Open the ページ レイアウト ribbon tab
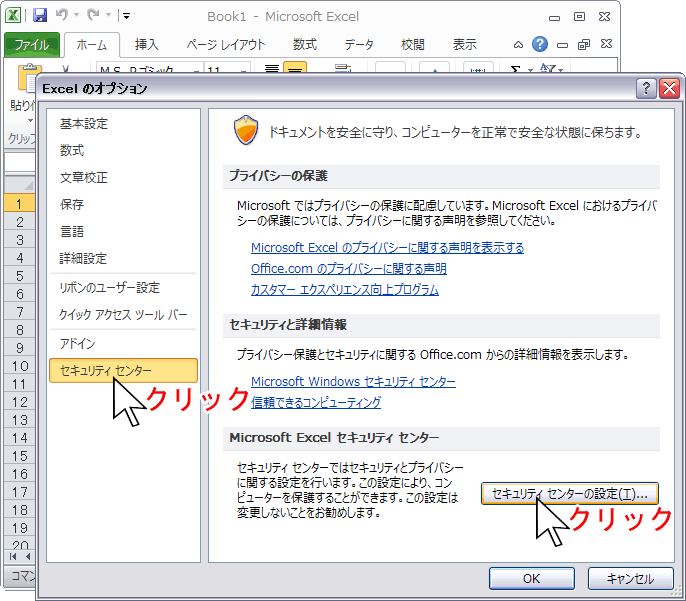The width and height of the screenshot is (686, 601). (x=225, y=45)
